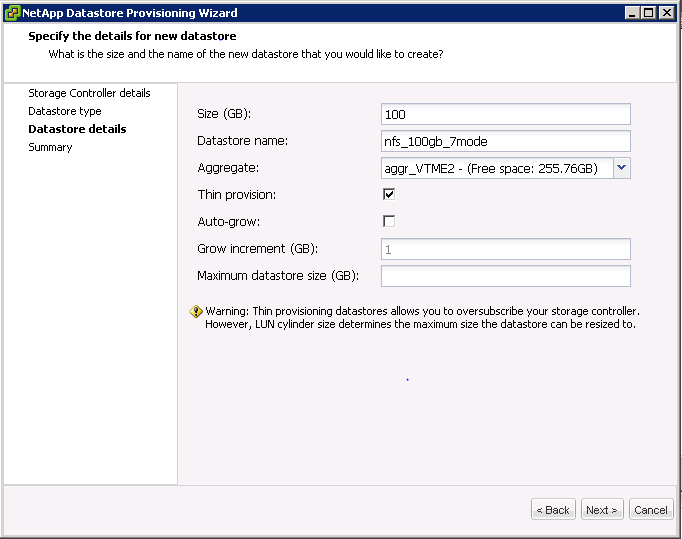Screen dimensions: 682x539
Task: Select Storage Controller details step
Action: click(89, 93)
